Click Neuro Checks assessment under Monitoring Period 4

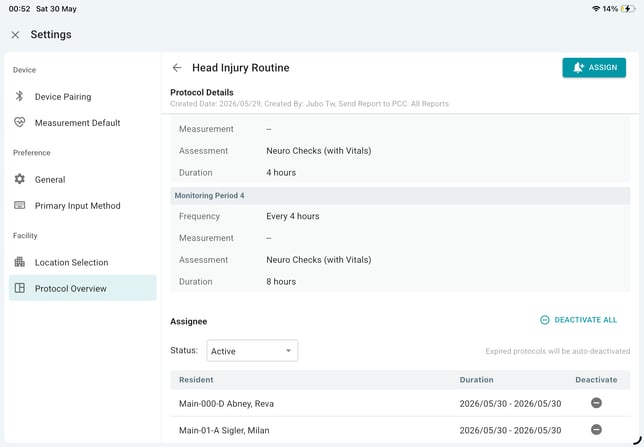319,260
